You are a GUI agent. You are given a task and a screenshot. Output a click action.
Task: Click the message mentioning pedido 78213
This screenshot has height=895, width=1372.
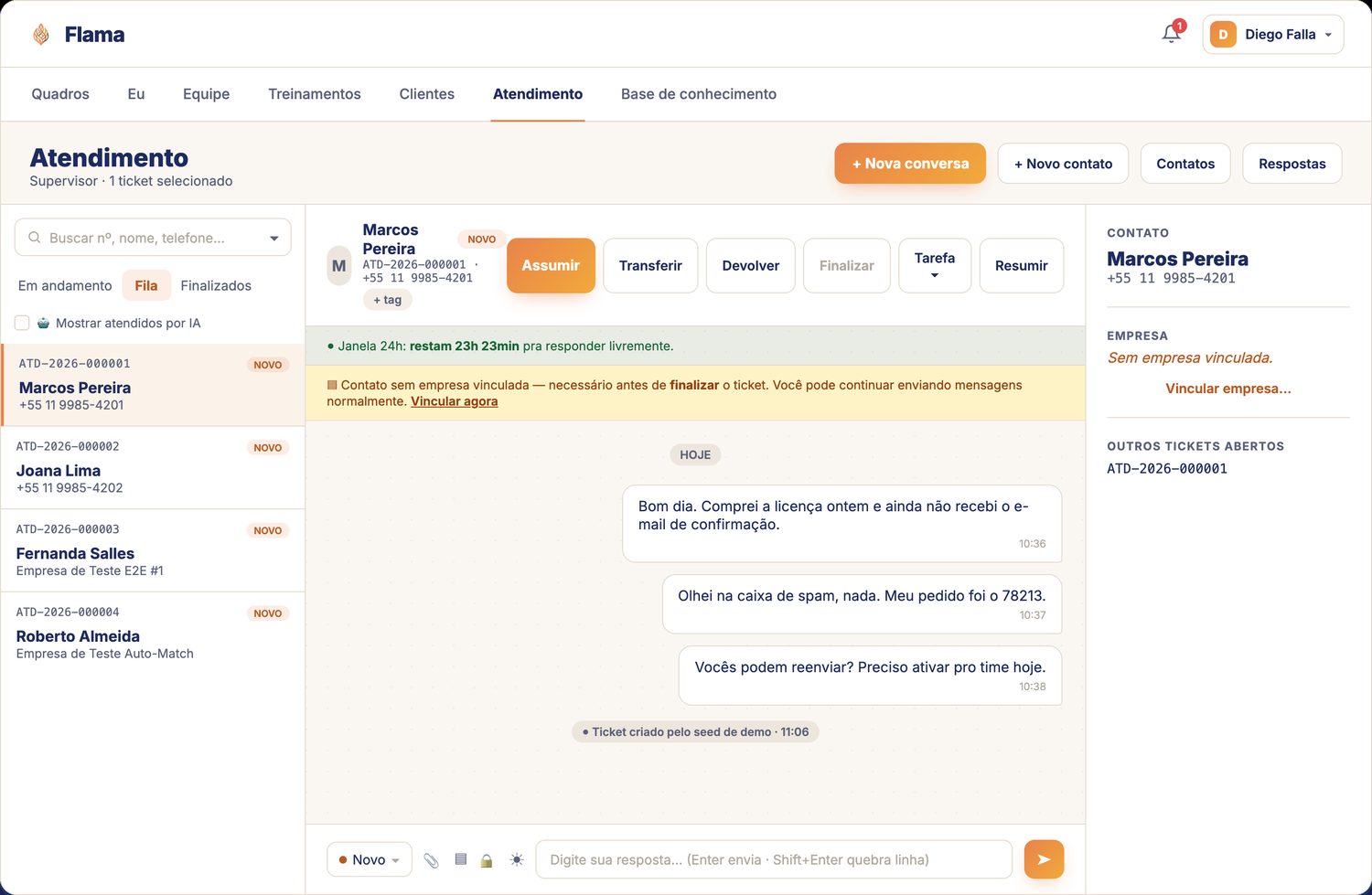point(862,604)
